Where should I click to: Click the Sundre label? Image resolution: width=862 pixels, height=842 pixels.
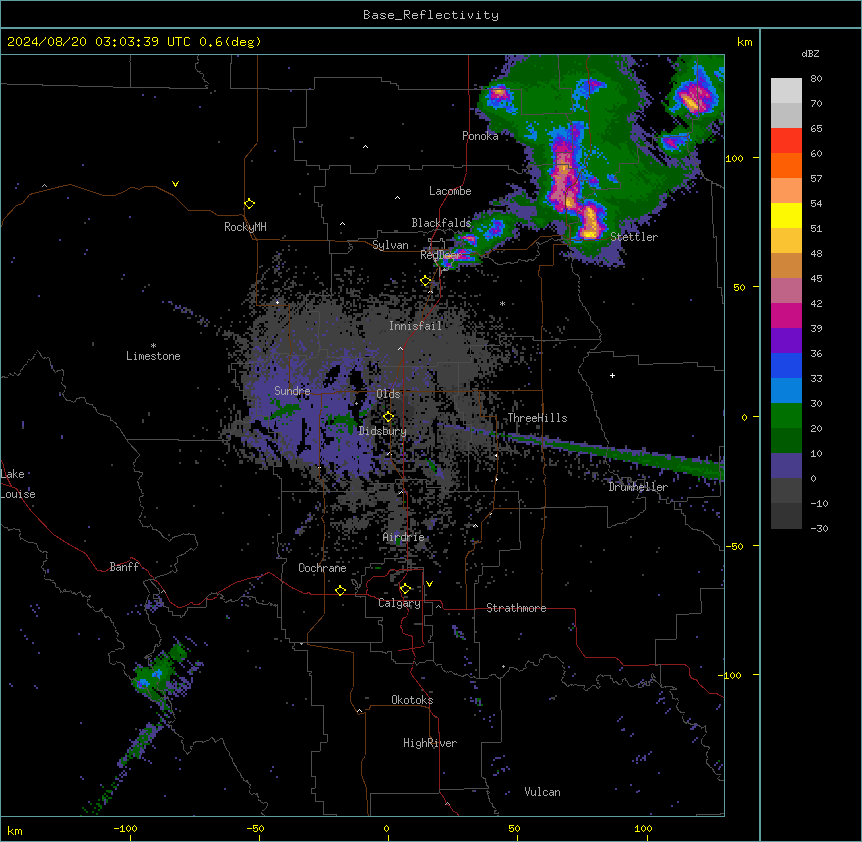coord(292,391)
